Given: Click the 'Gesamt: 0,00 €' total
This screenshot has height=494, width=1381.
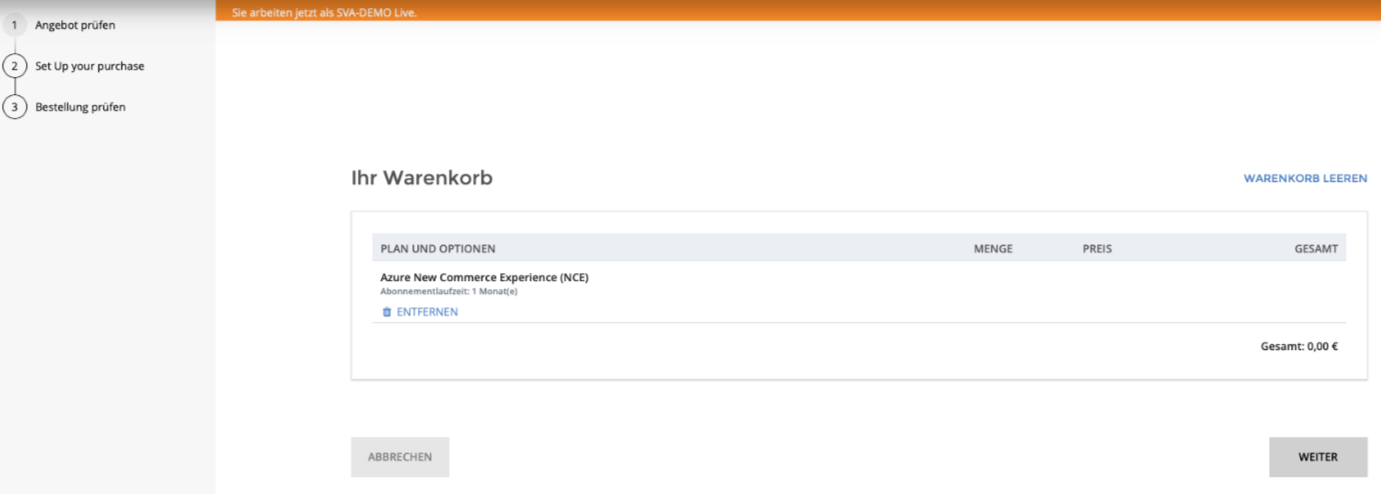Looking at the screenshot, I should click(1298, 347).
